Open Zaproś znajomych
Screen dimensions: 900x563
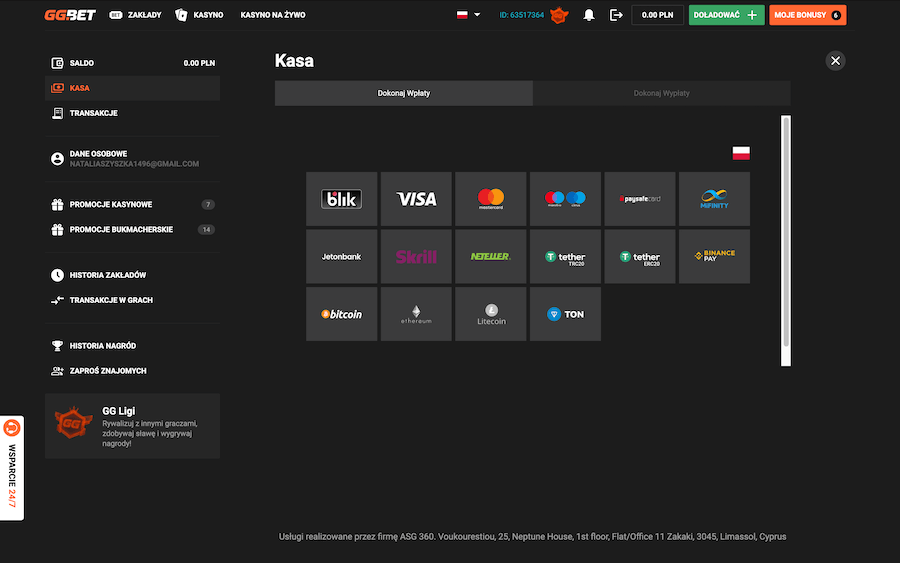tap(133, 371)
